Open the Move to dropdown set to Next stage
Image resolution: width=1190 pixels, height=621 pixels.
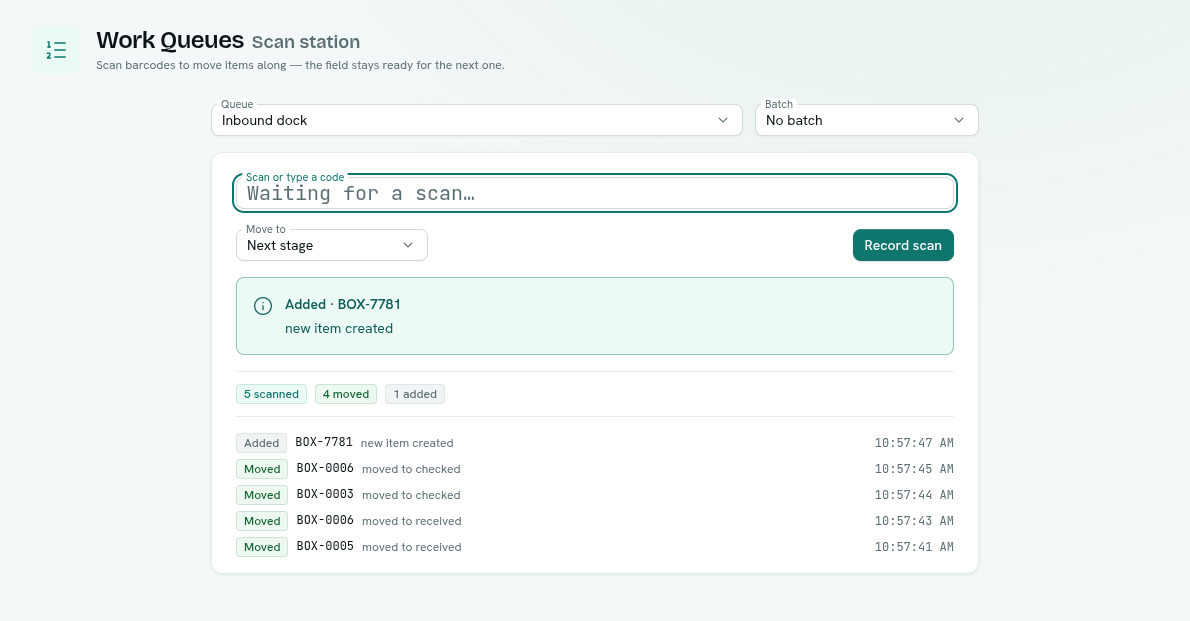pyautogui.click(x=332, y=245)
